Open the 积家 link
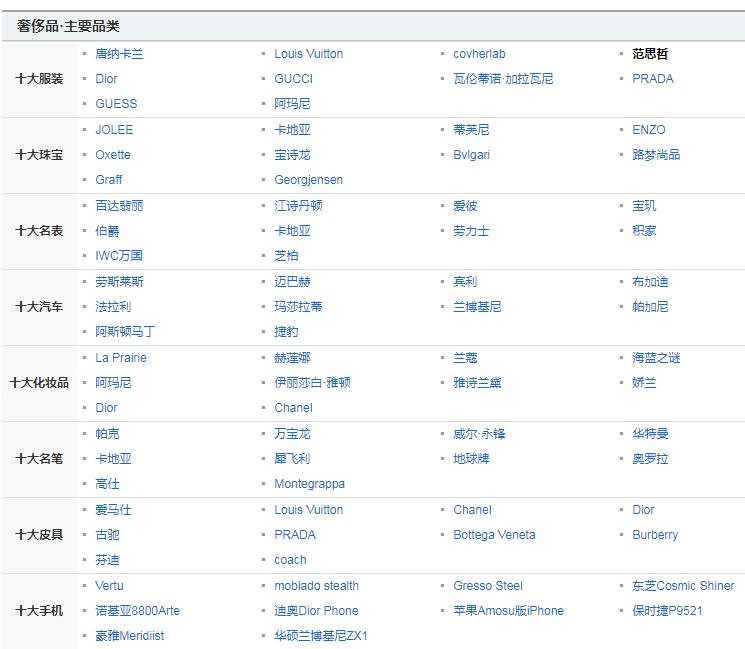 [644, 231]
